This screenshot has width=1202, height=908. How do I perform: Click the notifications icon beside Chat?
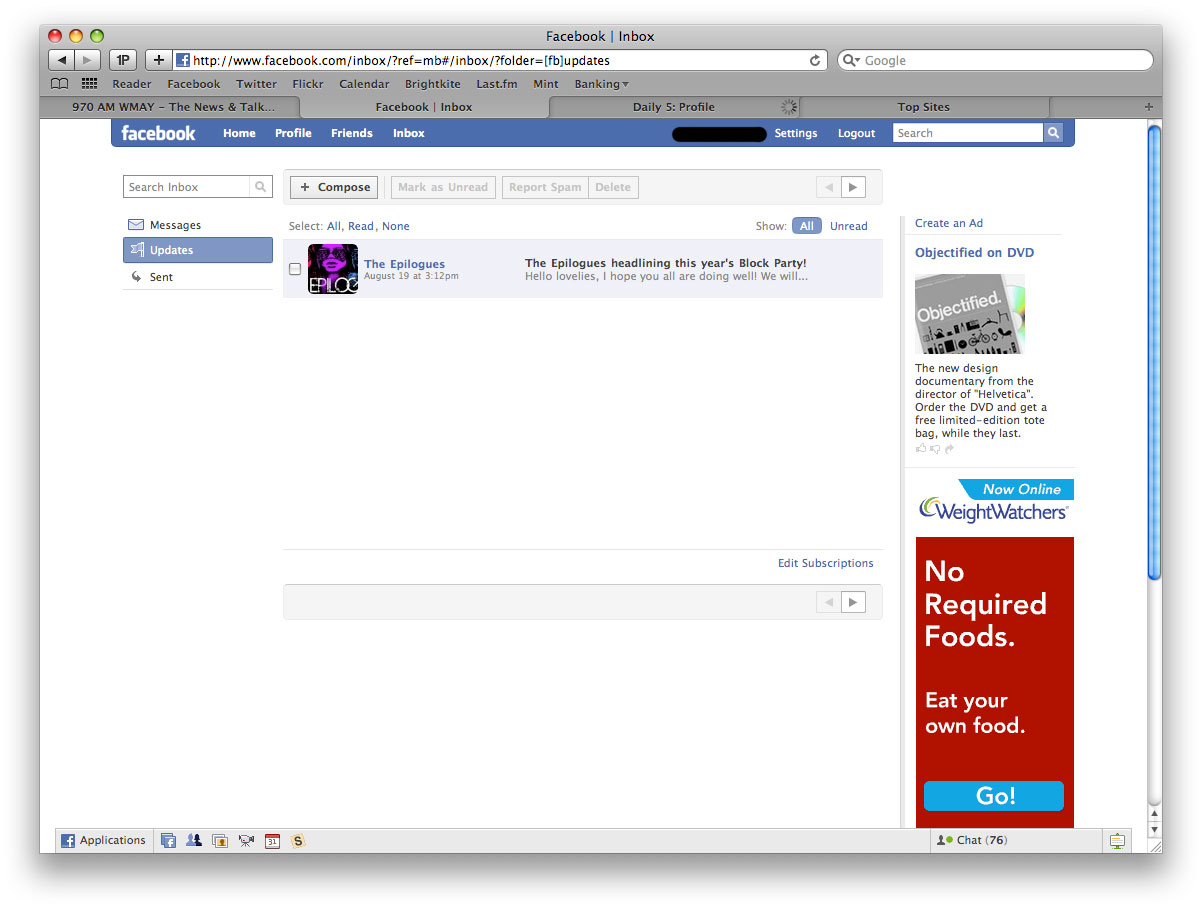[x=1117, y=841]
